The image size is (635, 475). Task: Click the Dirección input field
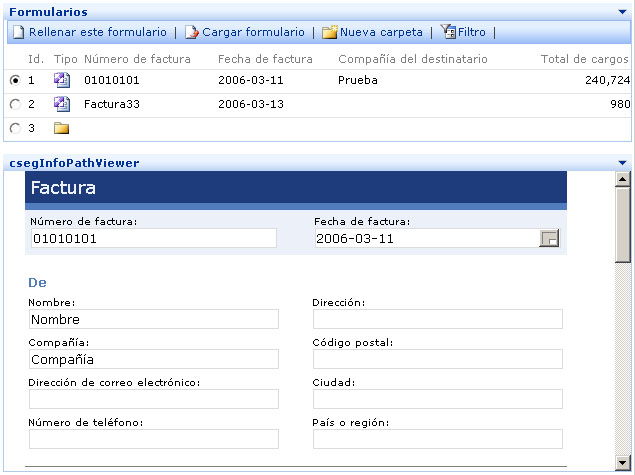coord(438,319)
